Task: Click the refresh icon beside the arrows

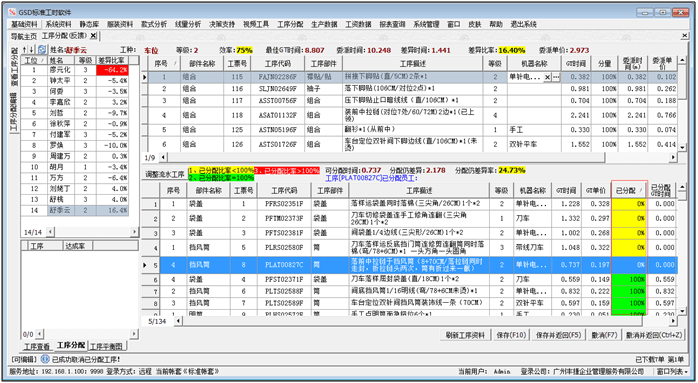Action: click(42, 49)
